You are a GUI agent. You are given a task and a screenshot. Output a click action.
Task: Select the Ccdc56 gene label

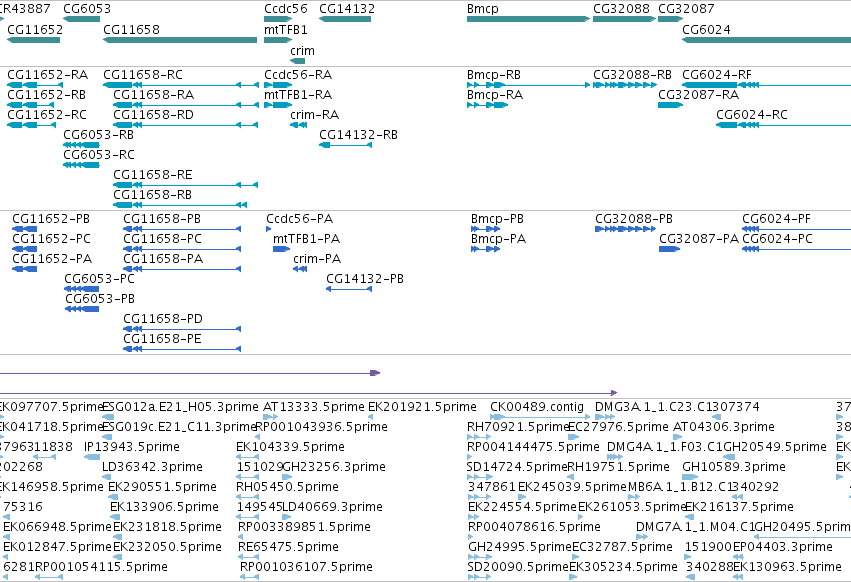pyautogui.click(x=285, y=9)
